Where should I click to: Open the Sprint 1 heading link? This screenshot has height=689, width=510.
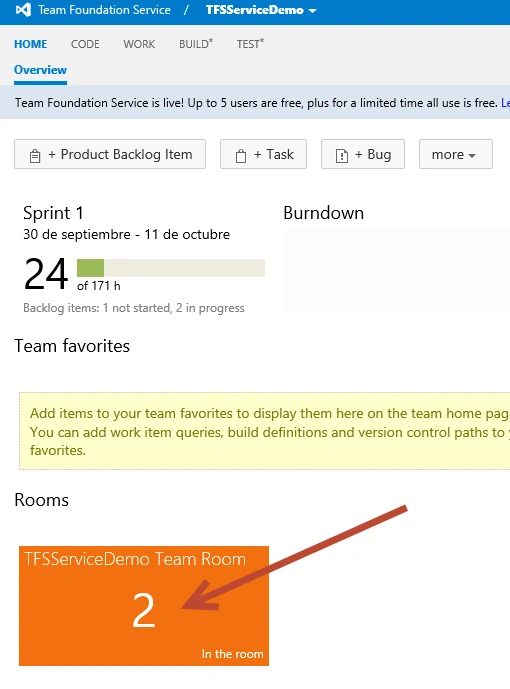coord(53,213)
